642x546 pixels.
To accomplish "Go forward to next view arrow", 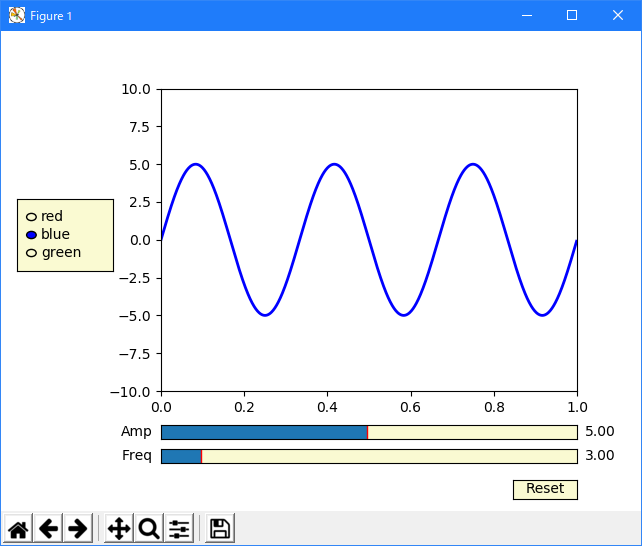I will coord(78,528).
